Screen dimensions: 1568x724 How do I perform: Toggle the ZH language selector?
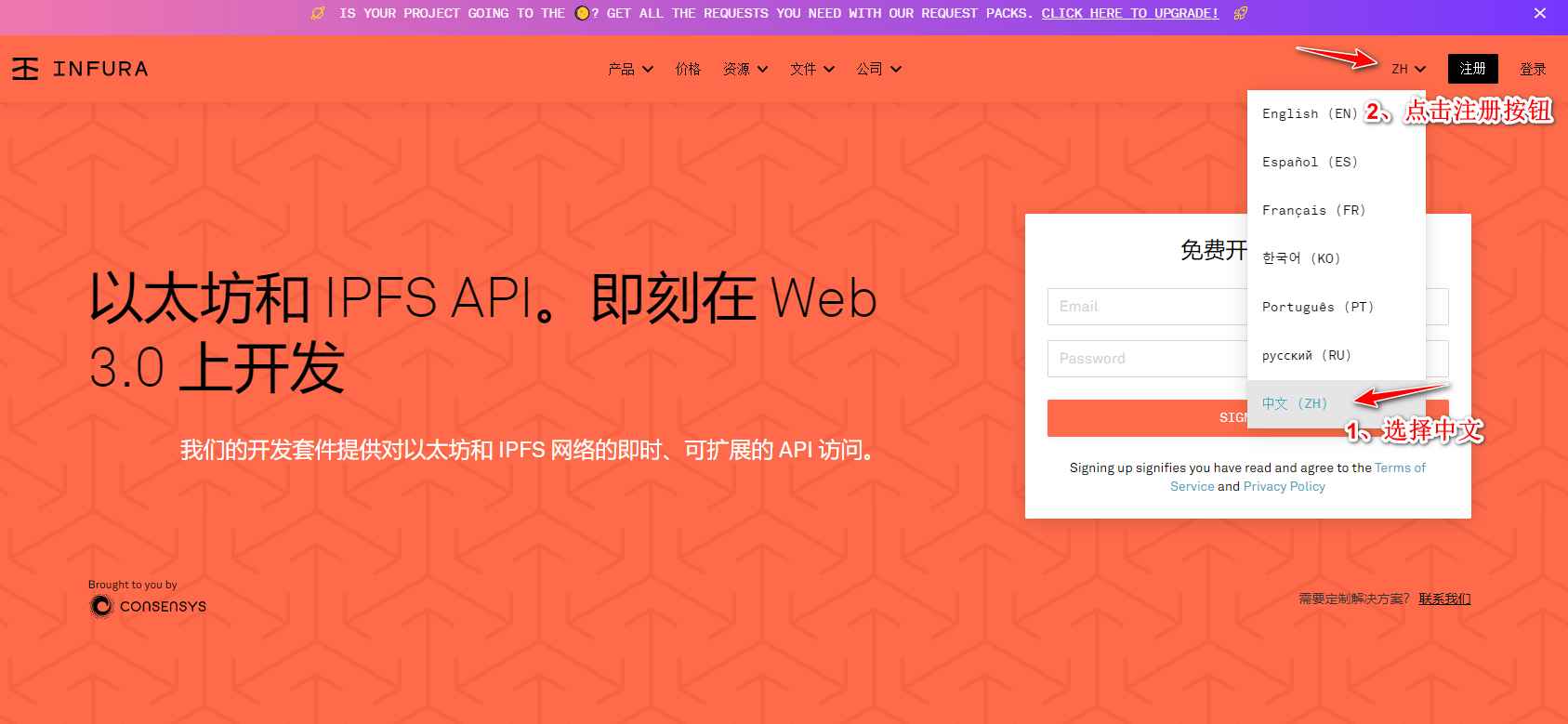[1408, 69]
